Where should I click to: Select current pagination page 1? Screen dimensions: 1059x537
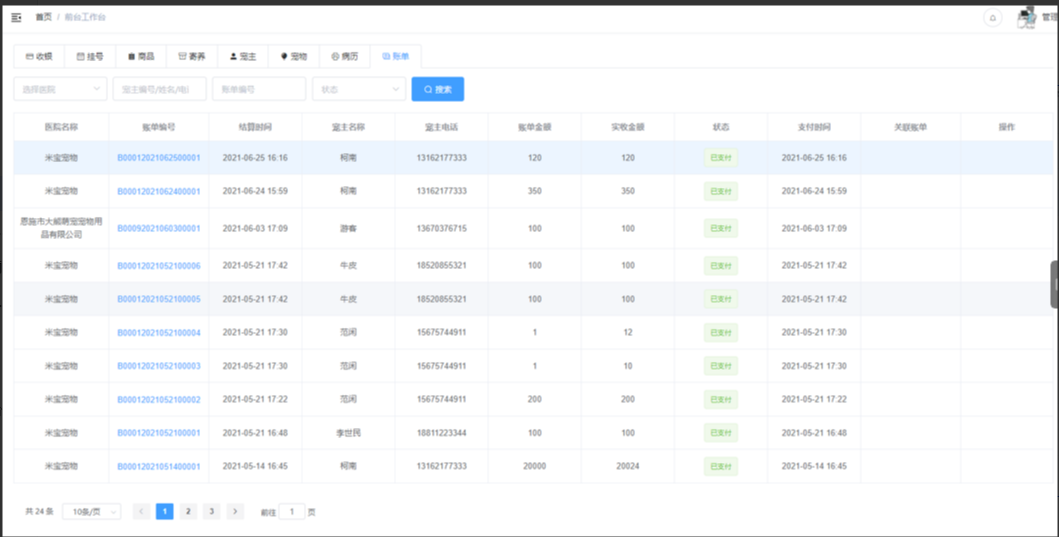165,511
